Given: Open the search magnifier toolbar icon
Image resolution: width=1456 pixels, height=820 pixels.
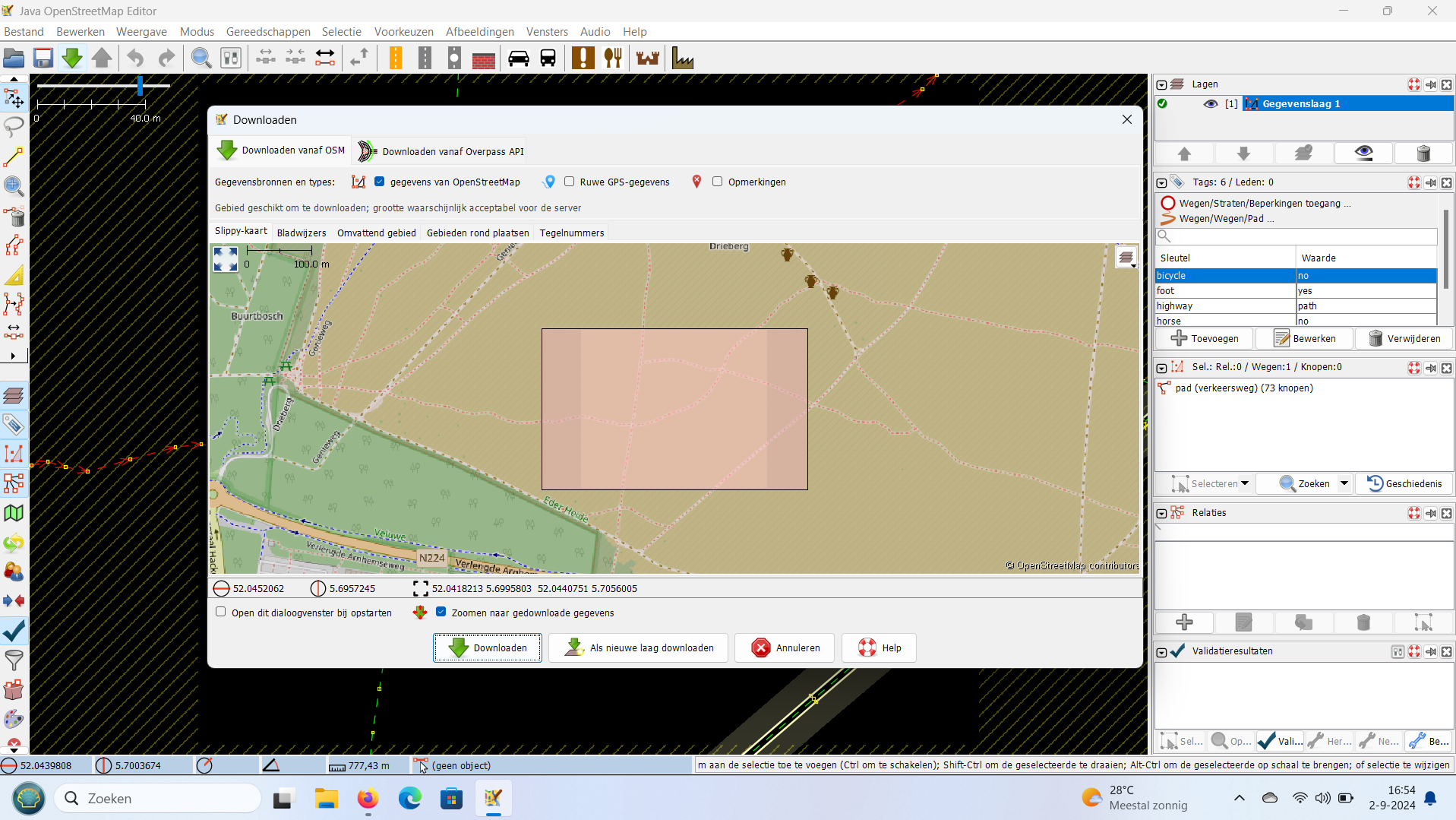Looking at the screenshot, I should [x=201, y=59].
